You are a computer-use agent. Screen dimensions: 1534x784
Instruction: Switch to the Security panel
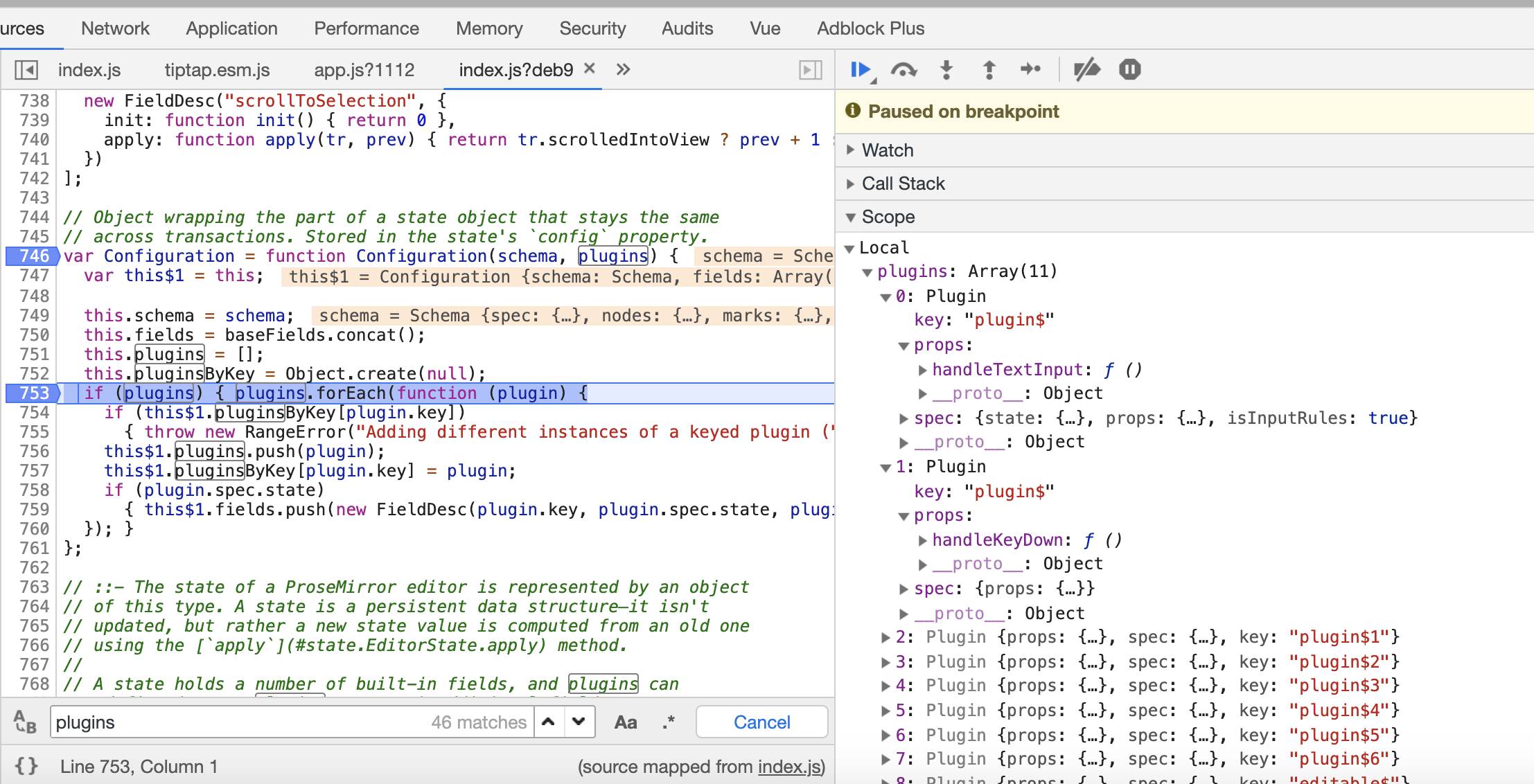click(592, 28)
